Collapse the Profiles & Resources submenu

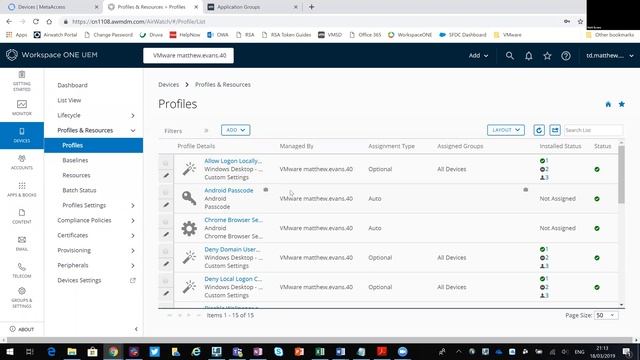133,131
